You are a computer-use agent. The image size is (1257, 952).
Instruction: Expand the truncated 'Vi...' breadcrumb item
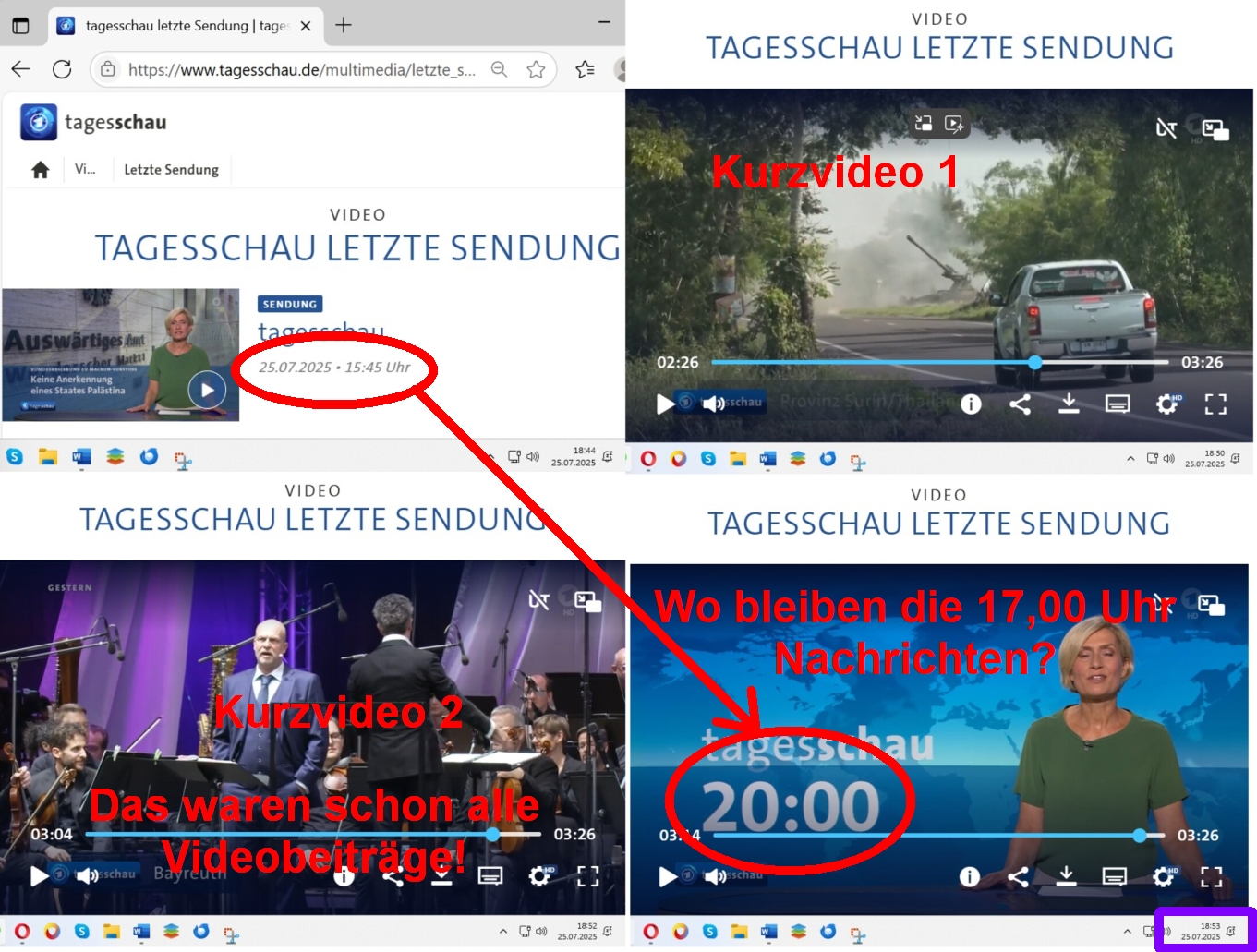[85, 169]
